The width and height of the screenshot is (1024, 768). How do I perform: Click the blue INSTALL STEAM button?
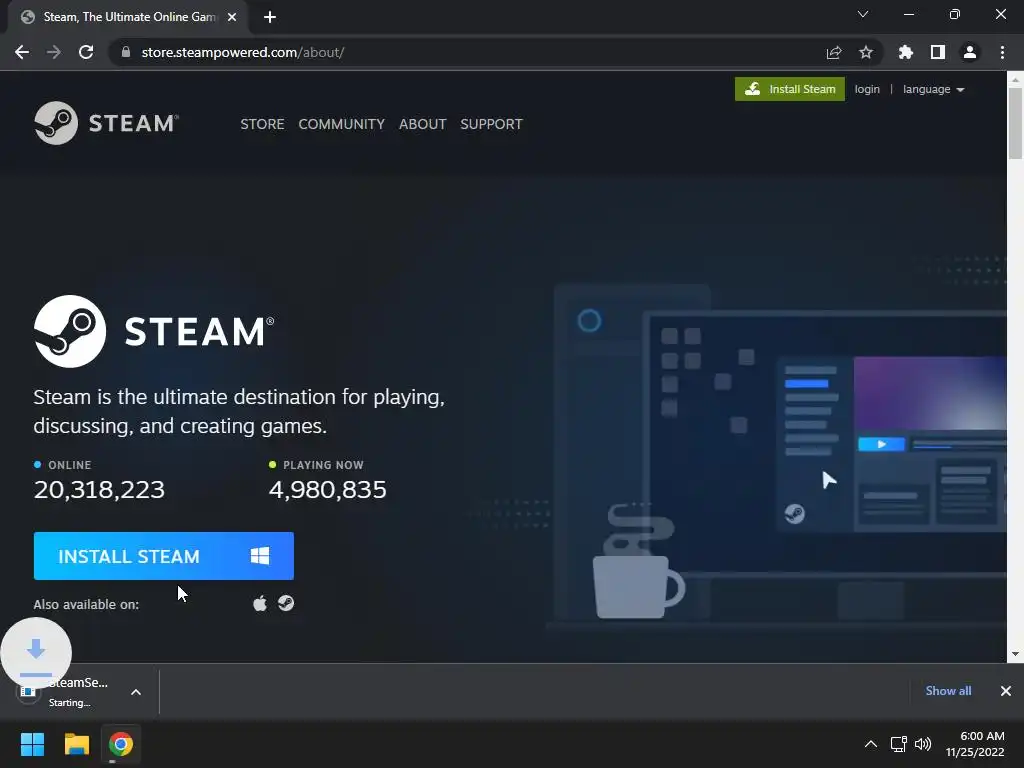(164, 556)
